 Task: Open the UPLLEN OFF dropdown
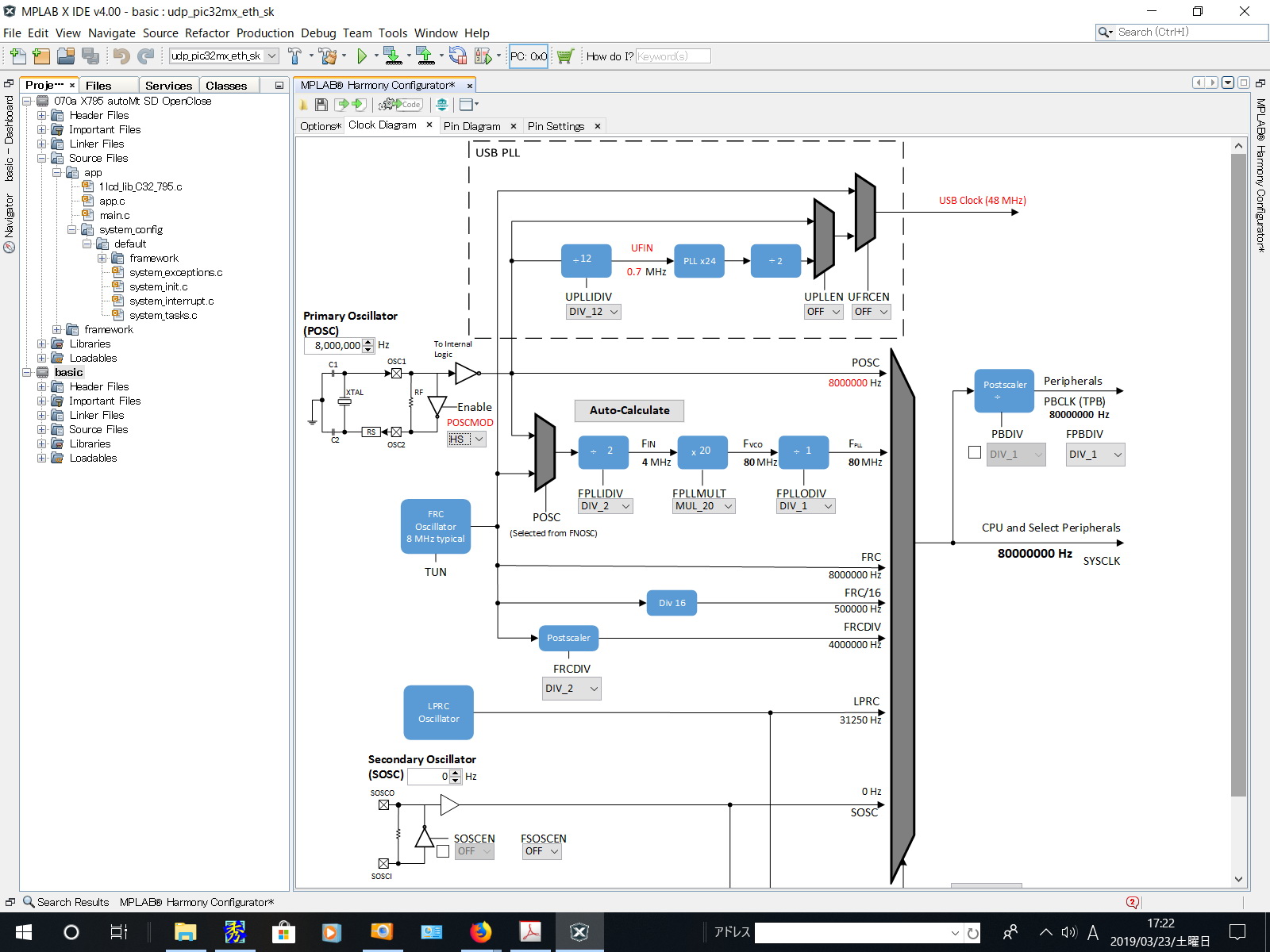(823, 312)
